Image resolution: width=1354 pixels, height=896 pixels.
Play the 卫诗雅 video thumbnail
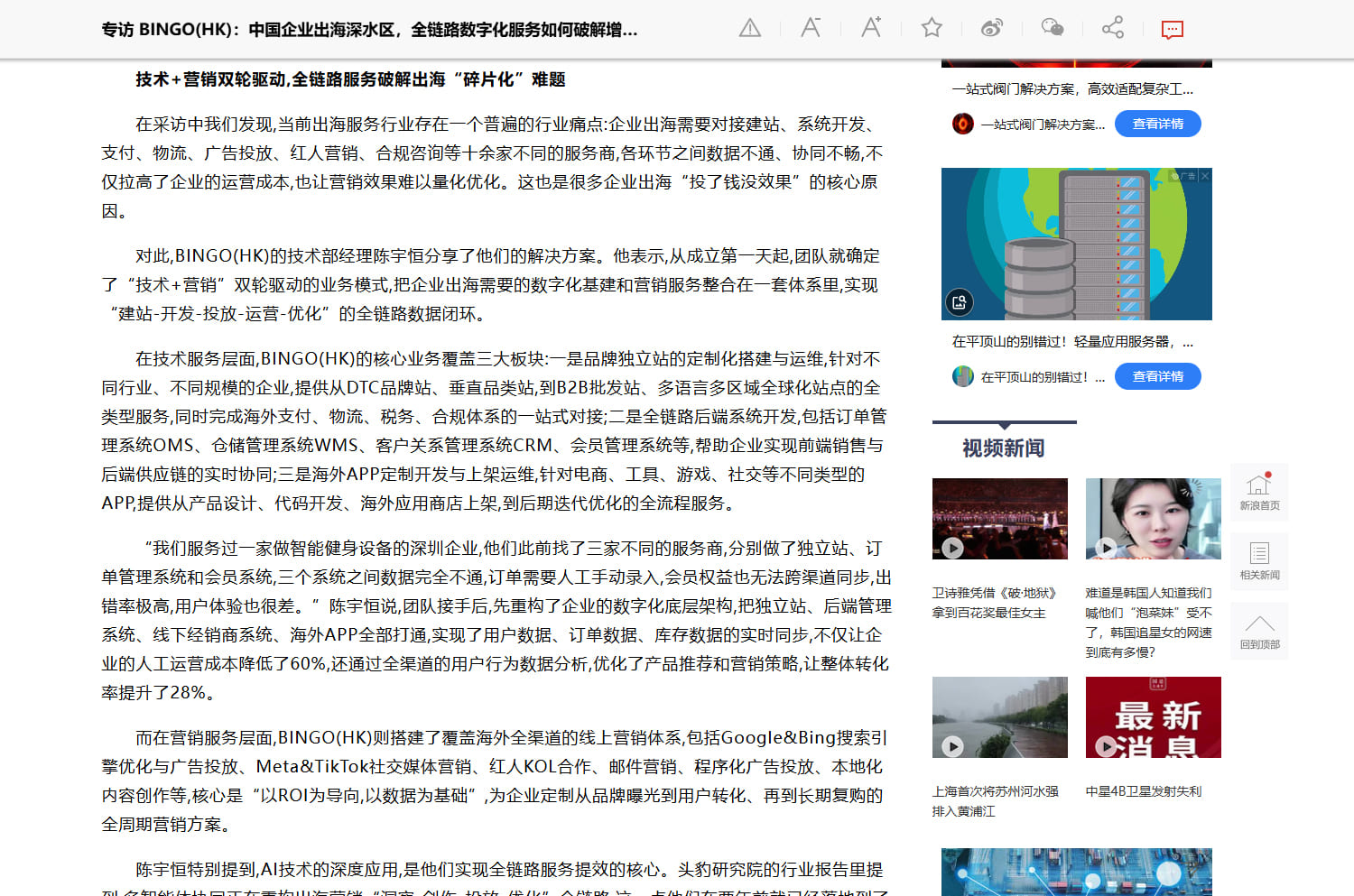[1000, 519]
